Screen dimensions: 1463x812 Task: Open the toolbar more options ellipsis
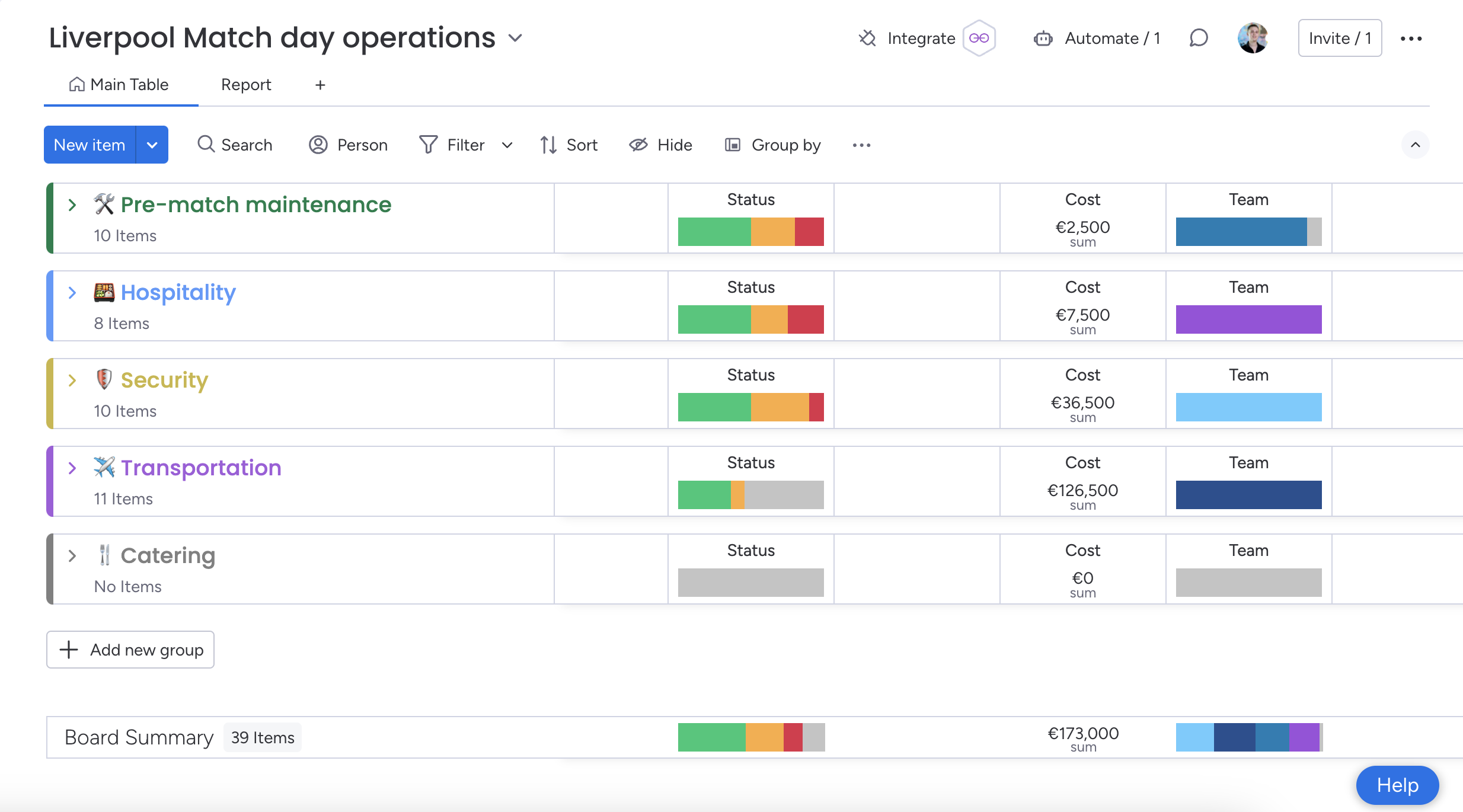pos(861,145)
